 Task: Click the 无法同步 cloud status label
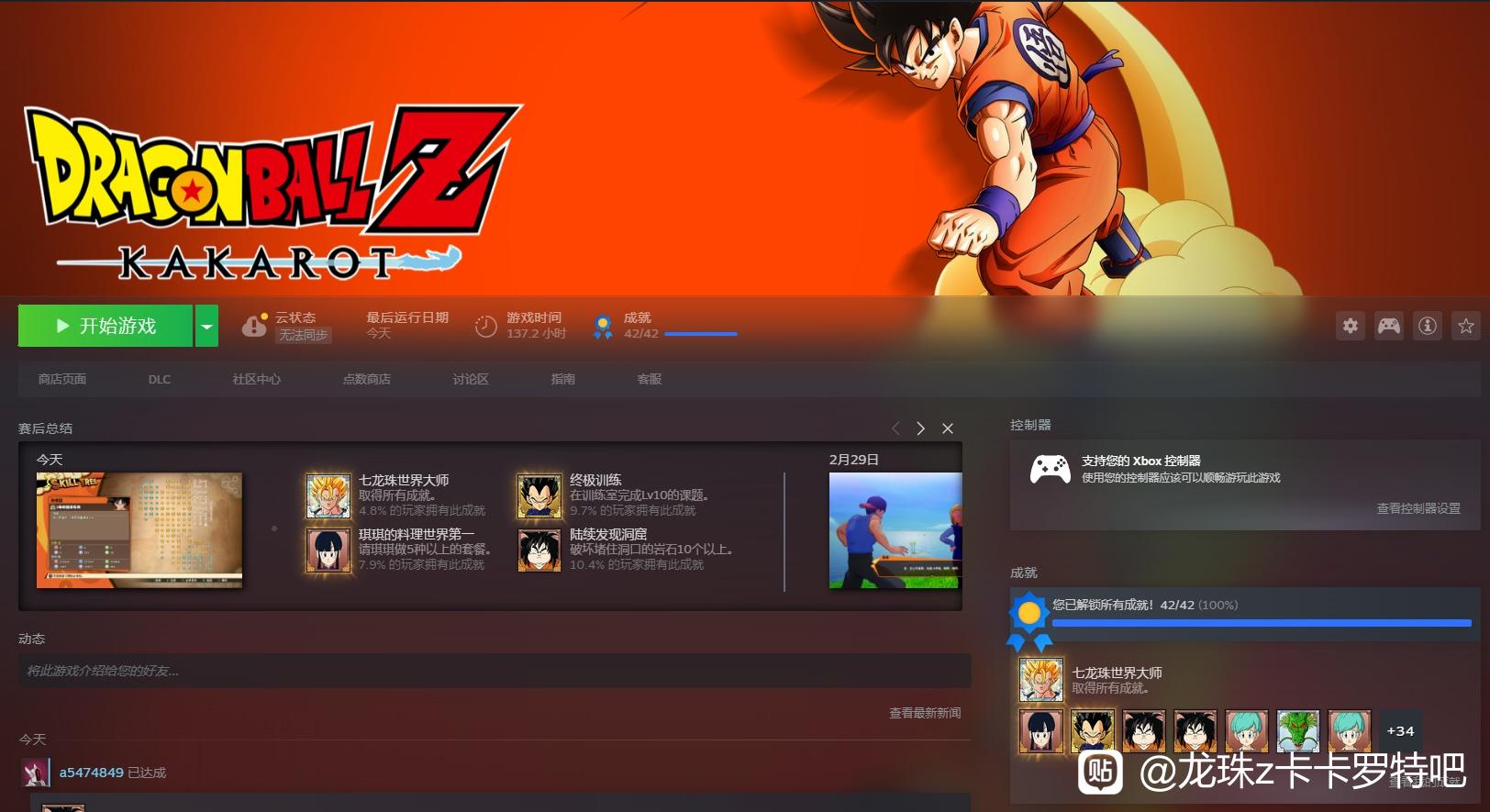click(304, 335)
